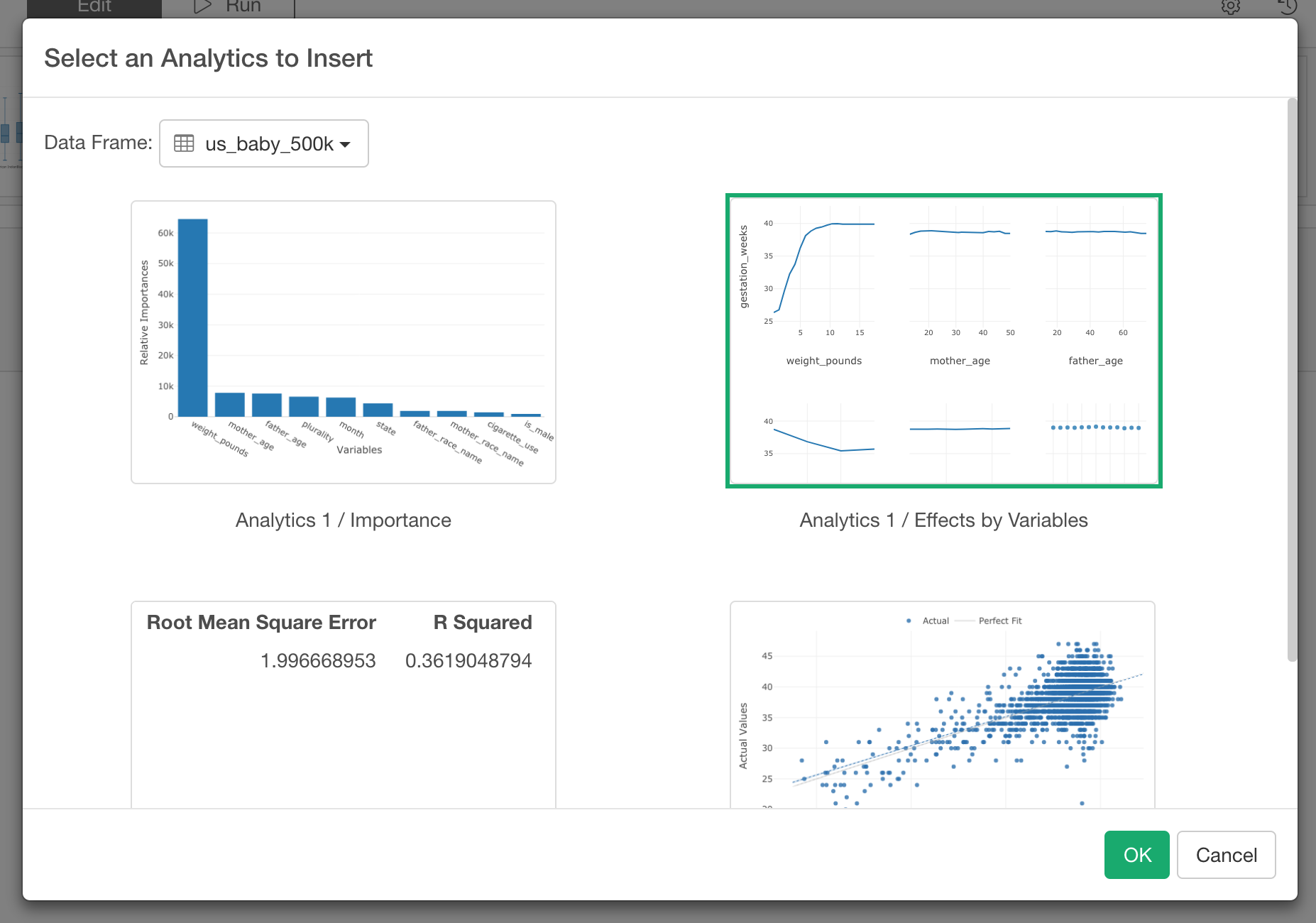
Task: Click the table grid icon beside us_baby_500k
Action: click(x=184, y=143)
